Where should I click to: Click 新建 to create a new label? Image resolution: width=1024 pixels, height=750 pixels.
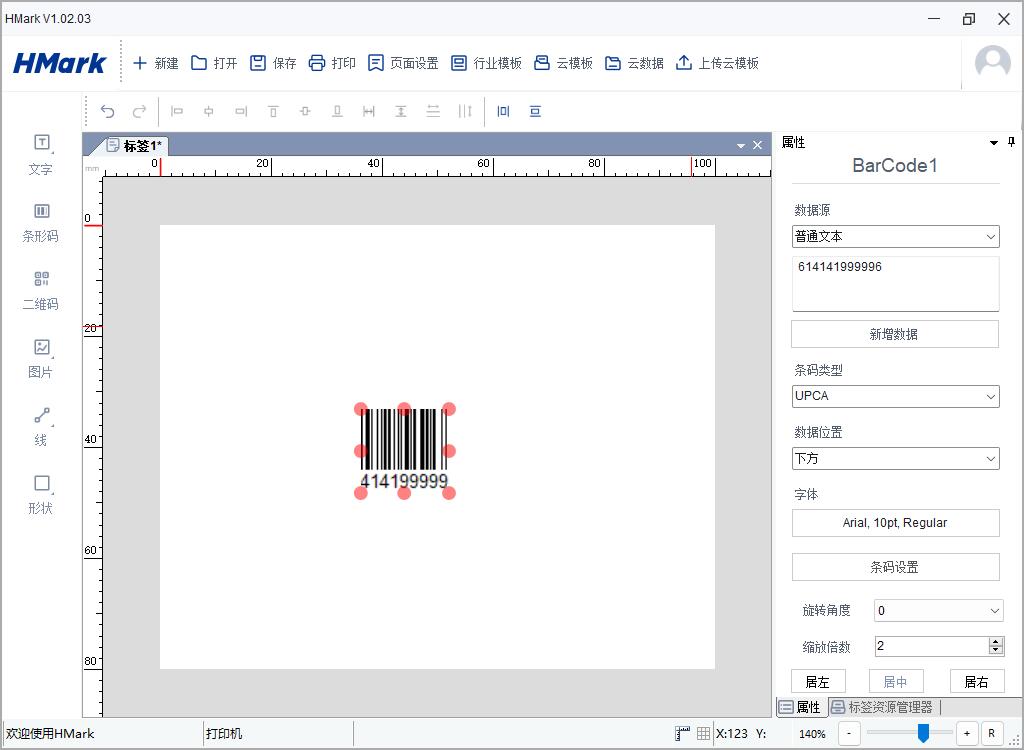pyautogui.click(x=155, y=63)
